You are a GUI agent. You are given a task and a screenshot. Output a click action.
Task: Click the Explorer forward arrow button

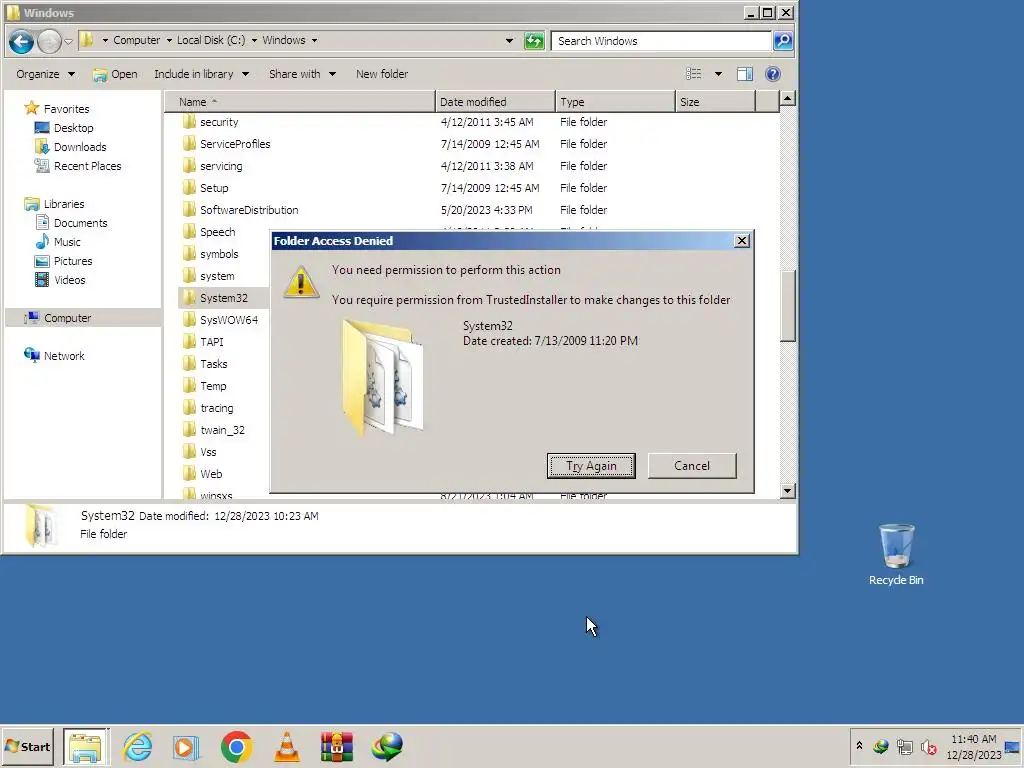[49, 41]
